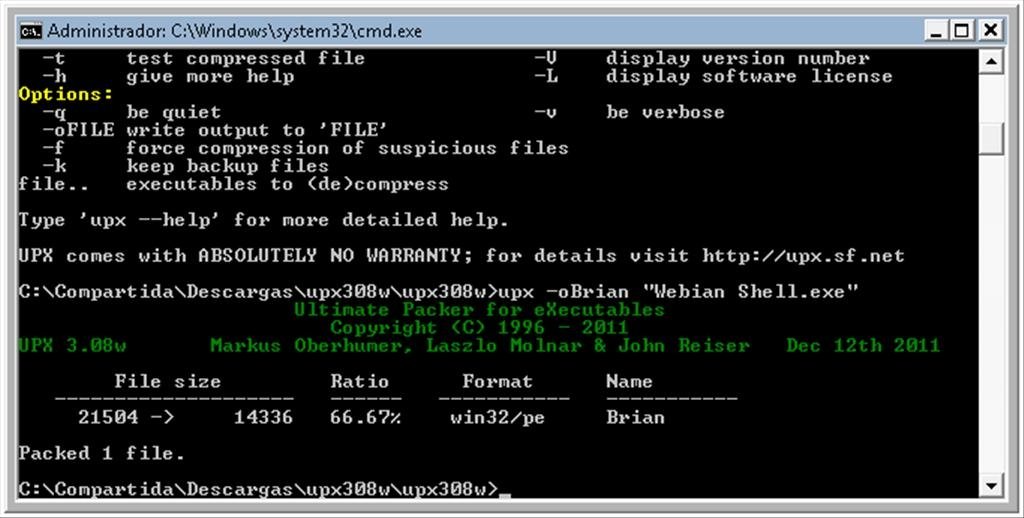Click the '-oFILE' option flag
Screen dimensions: 1024x518
tap(78, 130)
